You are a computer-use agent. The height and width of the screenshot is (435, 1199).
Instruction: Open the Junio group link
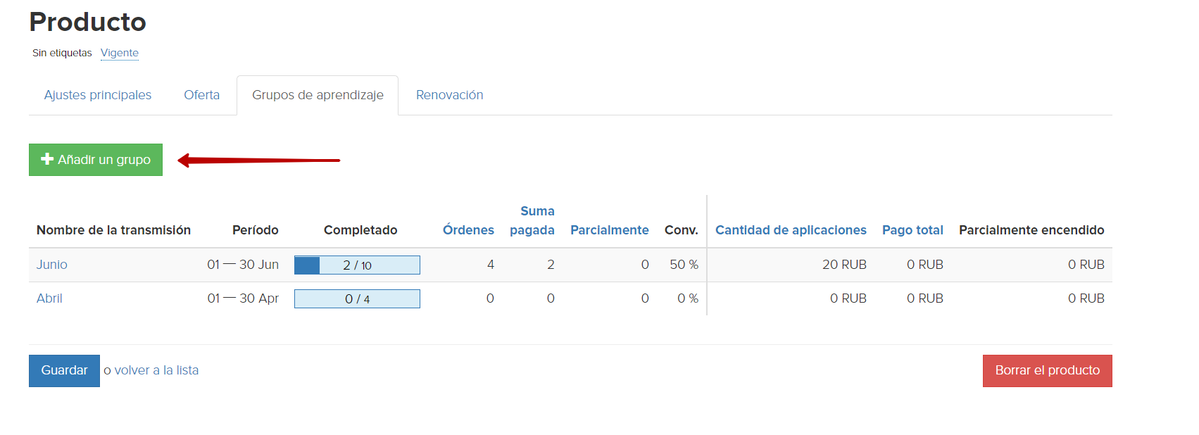pyautogui.click(x=52, y=265)
